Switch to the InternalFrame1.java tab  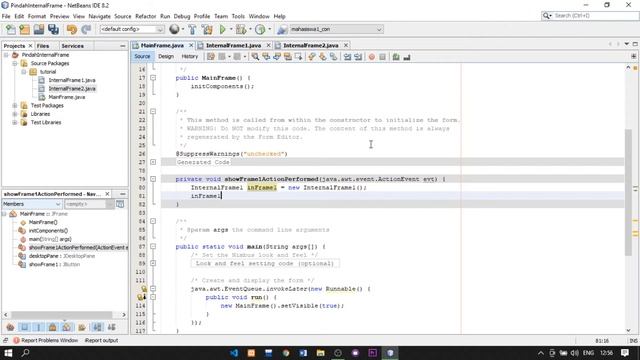coord(233,45)
